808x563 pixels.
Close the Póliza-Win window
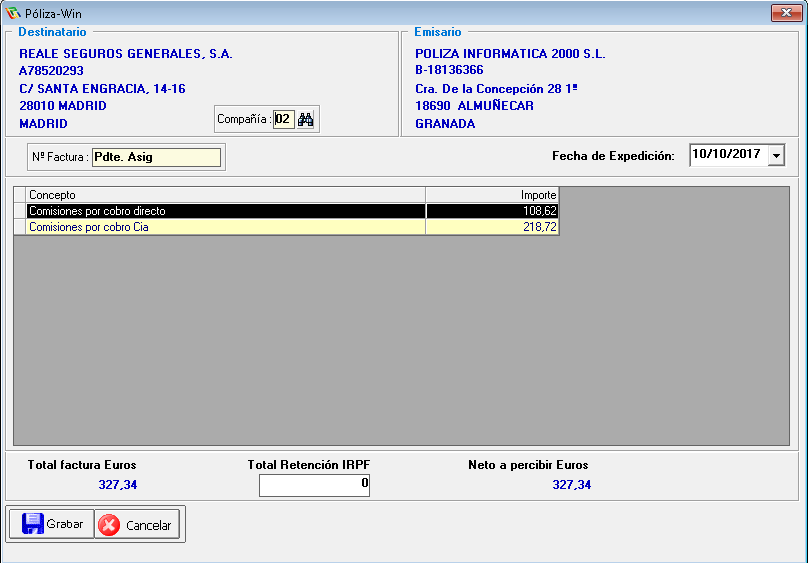786,12
